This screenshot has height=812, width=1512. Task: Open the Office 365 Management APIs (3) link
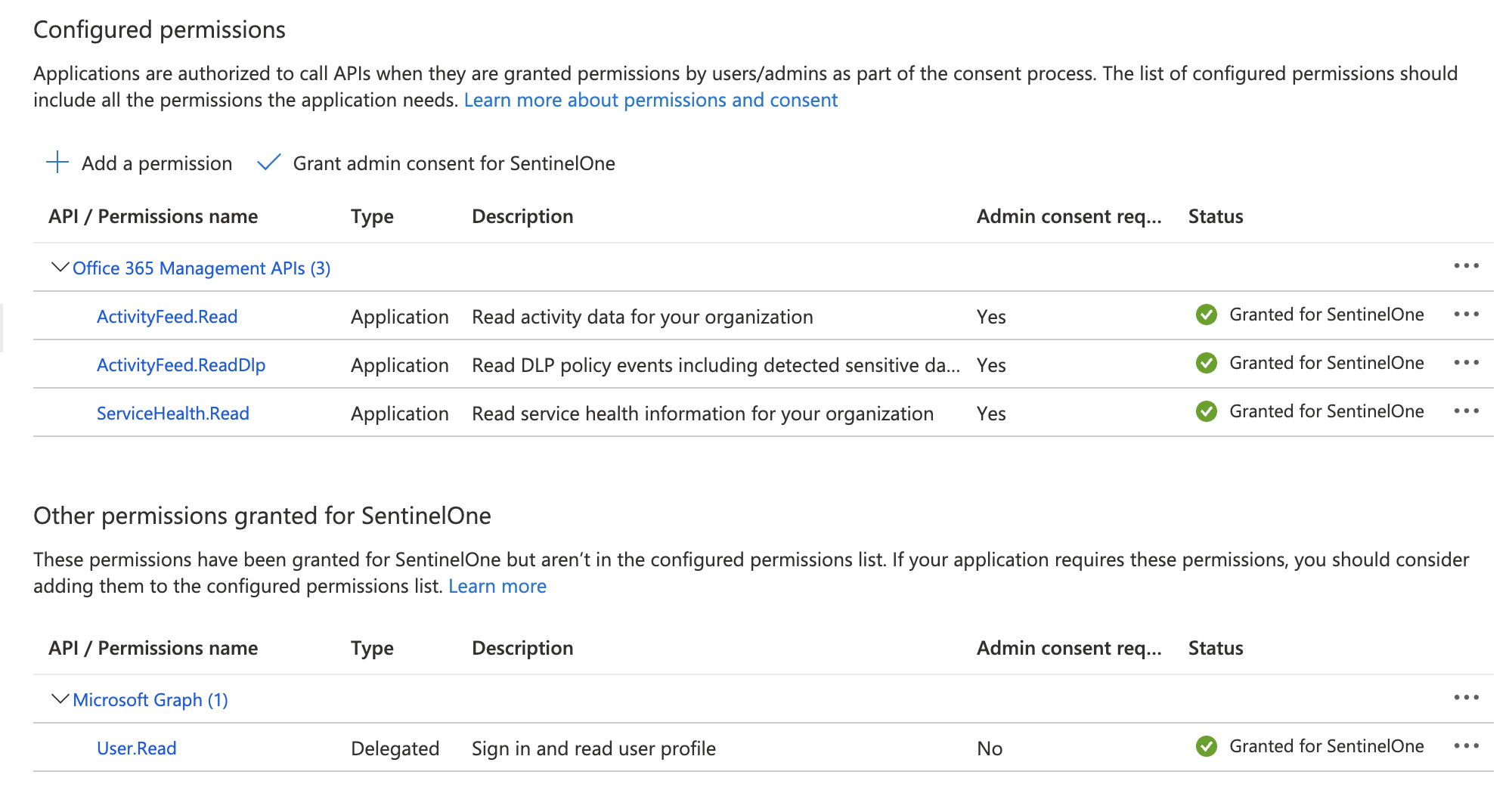click(201, 268)
